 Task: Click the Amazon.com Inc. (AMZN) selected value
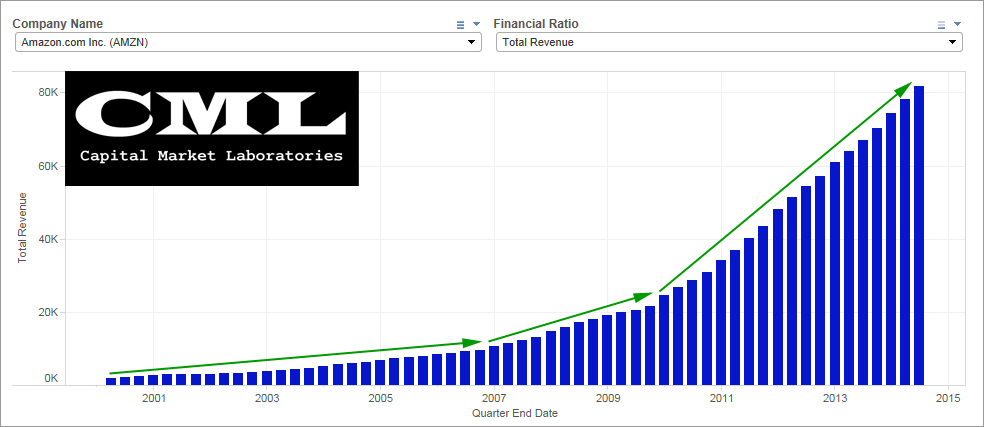[85, 43]
